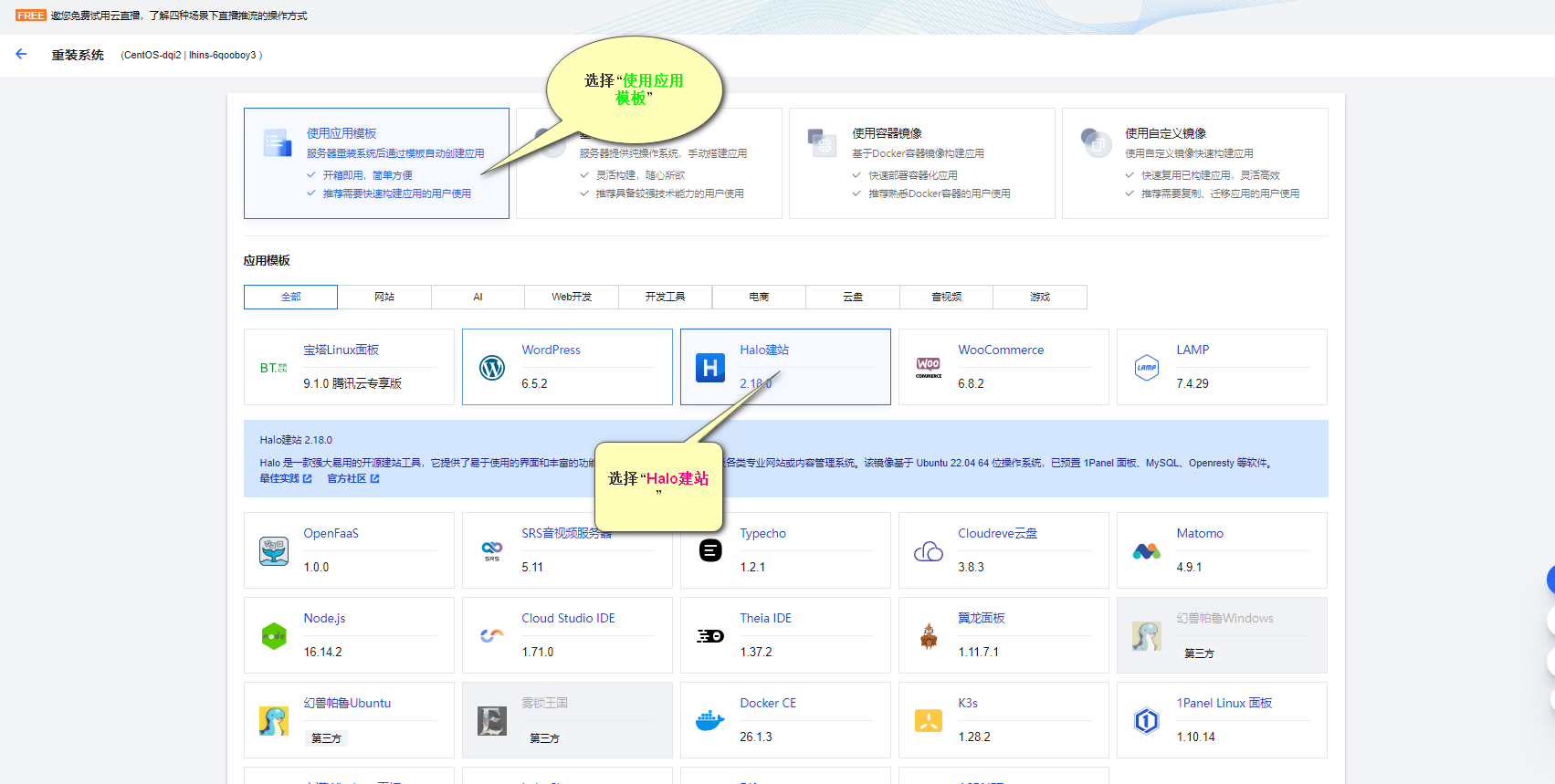Switch to the 音视频 tab
1555x784 pixels.
(x=946, y=297)
